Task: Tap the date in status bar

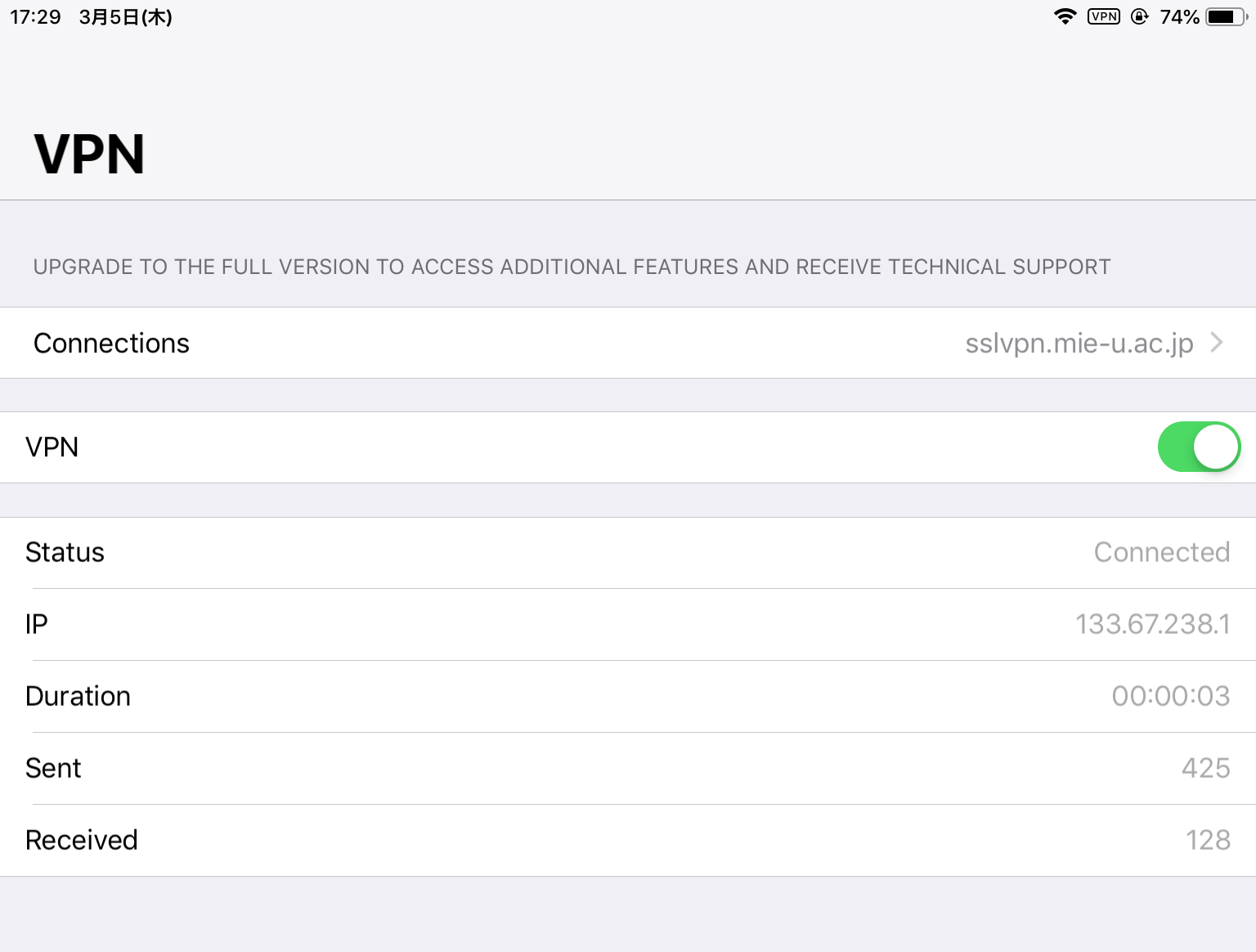Action: coord(125,17)
